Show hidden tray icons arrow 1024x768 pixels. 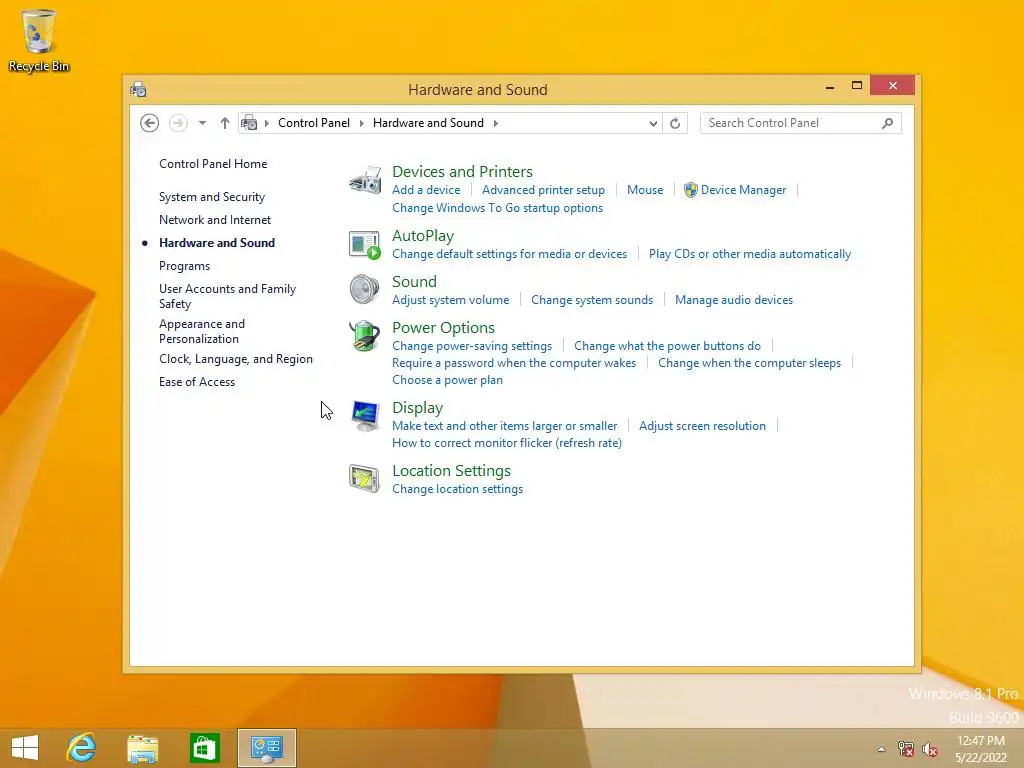point(882,749)
